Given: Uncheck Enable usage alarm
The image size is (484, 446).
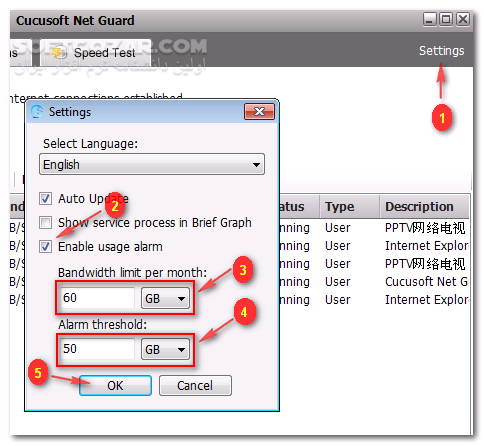Looking at the screenshot, I should (45, 247).
